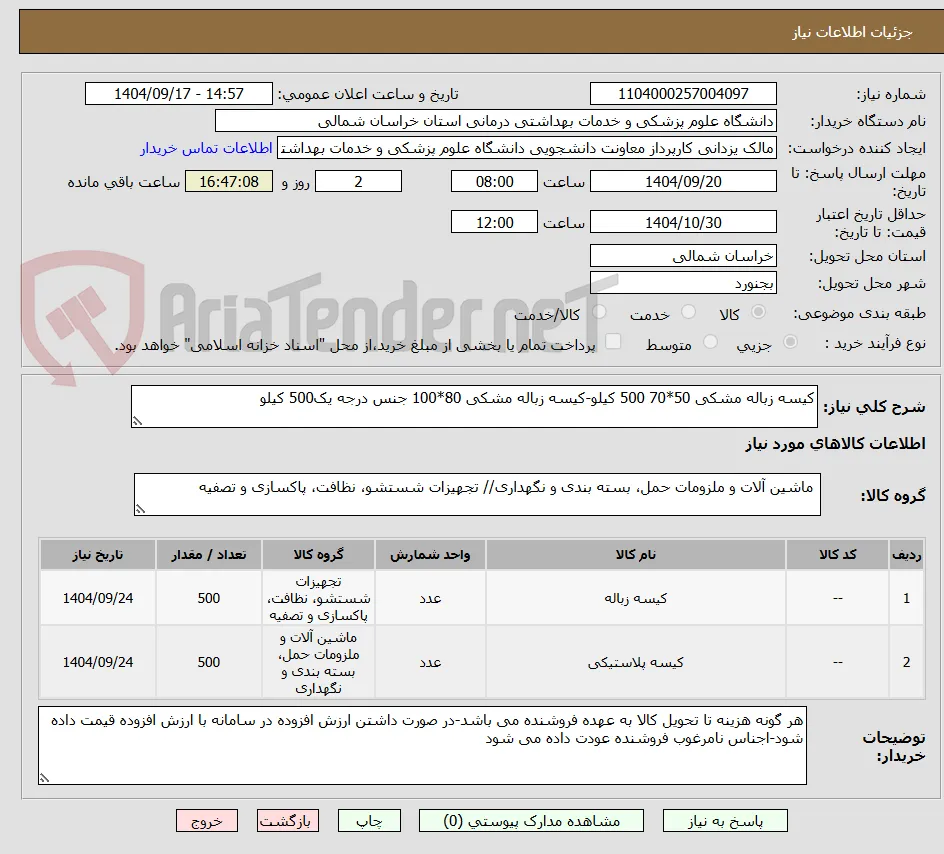Click the date 1404/09/24 in کیسه پلاستیکی row
This screenshot has width=944, height=854.
pyautogui.click(x=98, y=662)
